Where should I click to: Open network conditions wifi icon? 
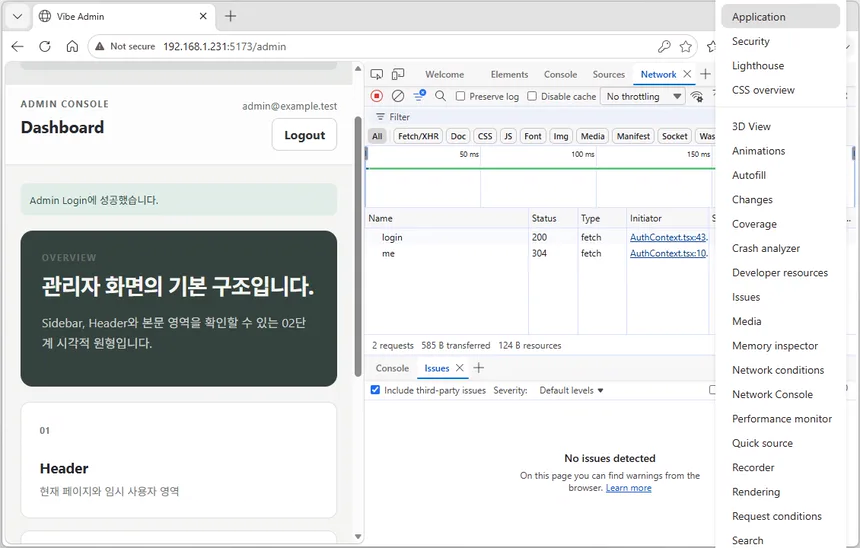coord(697,97)
